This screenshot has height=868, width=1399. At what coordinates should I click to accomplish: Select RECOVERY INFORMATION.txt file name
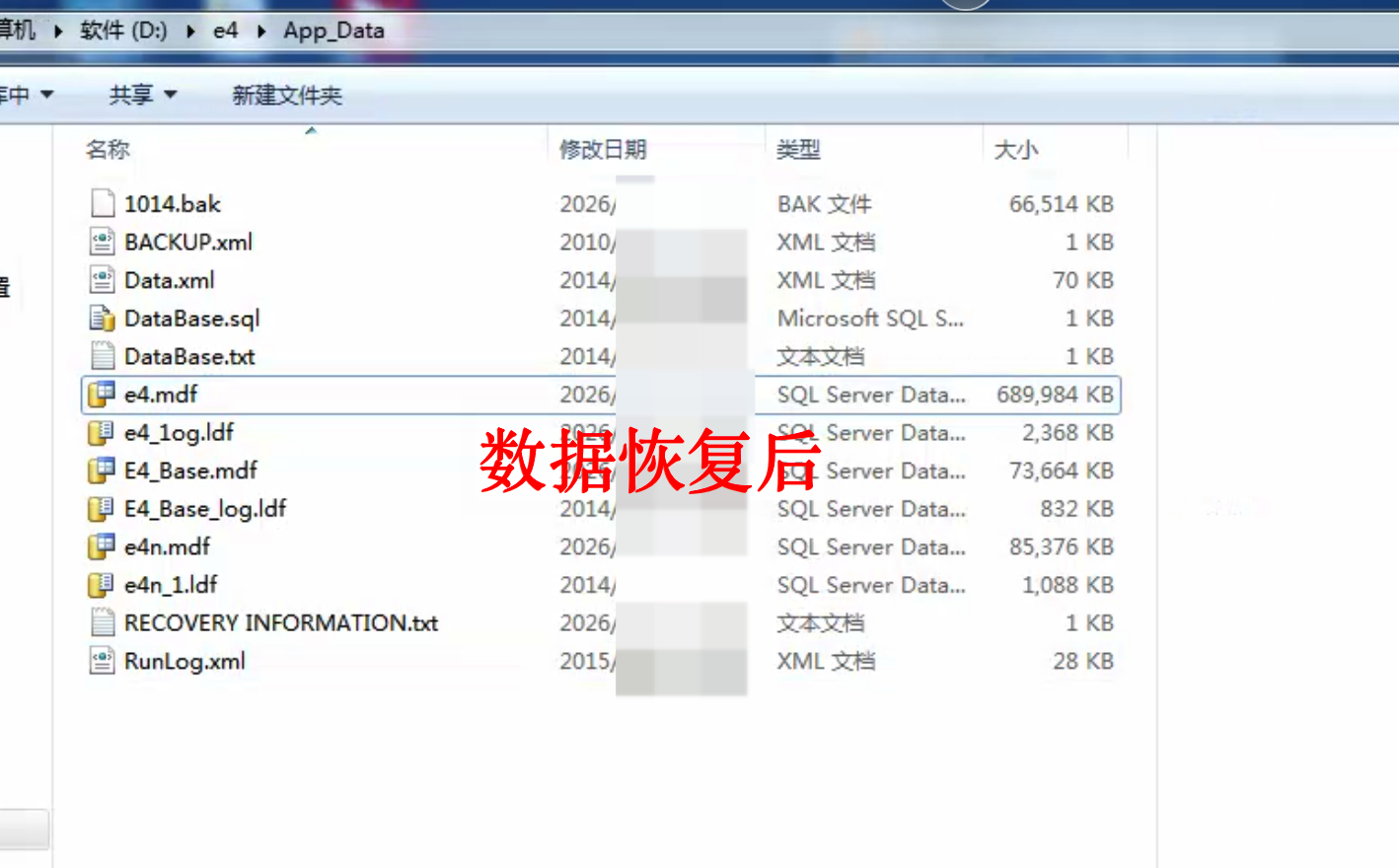click(x=281, y=622)
